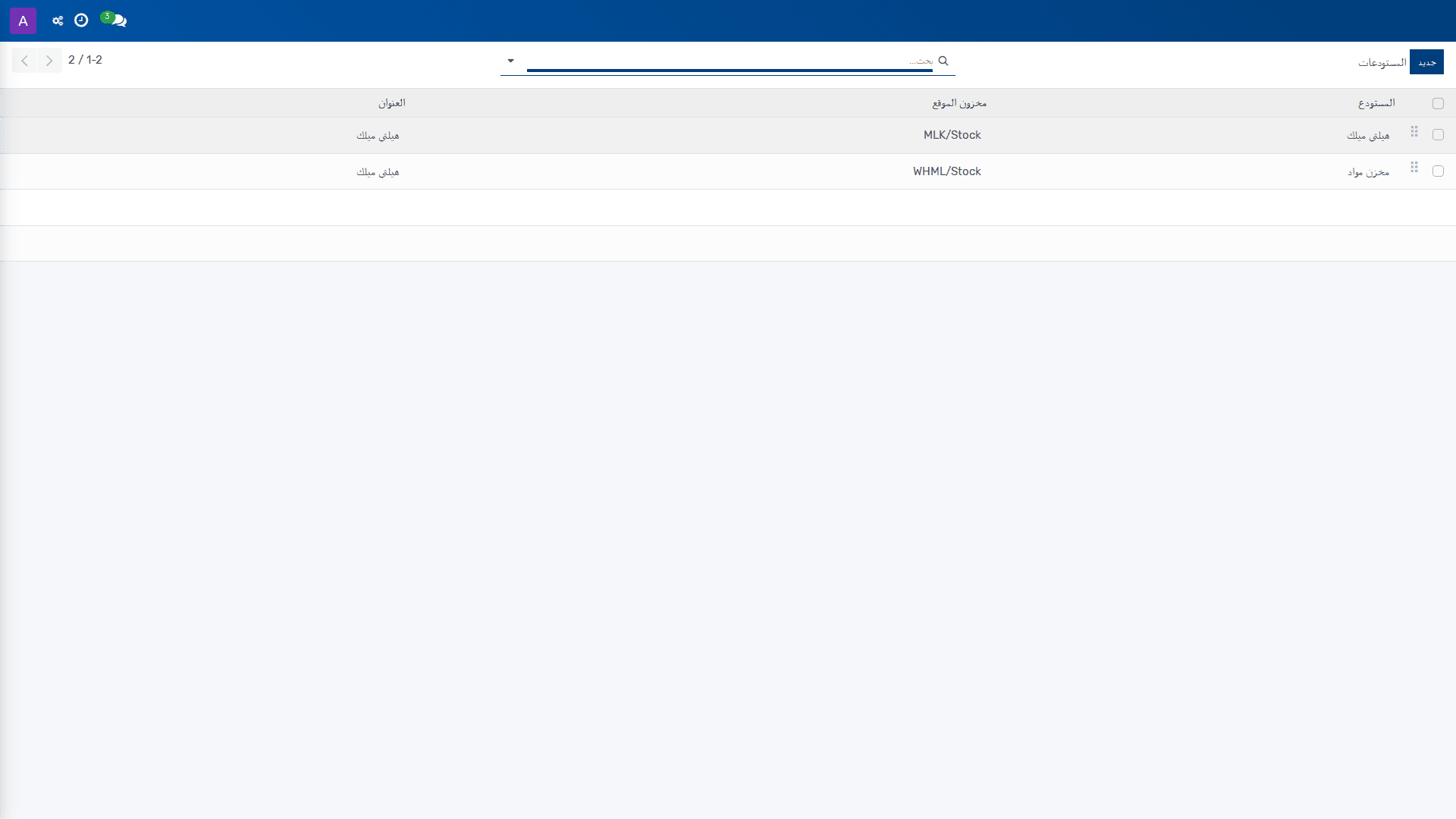Viewport: 1456px width, 819px height.
Task: Open the user avatar A menu
Action: pos(23,20)
